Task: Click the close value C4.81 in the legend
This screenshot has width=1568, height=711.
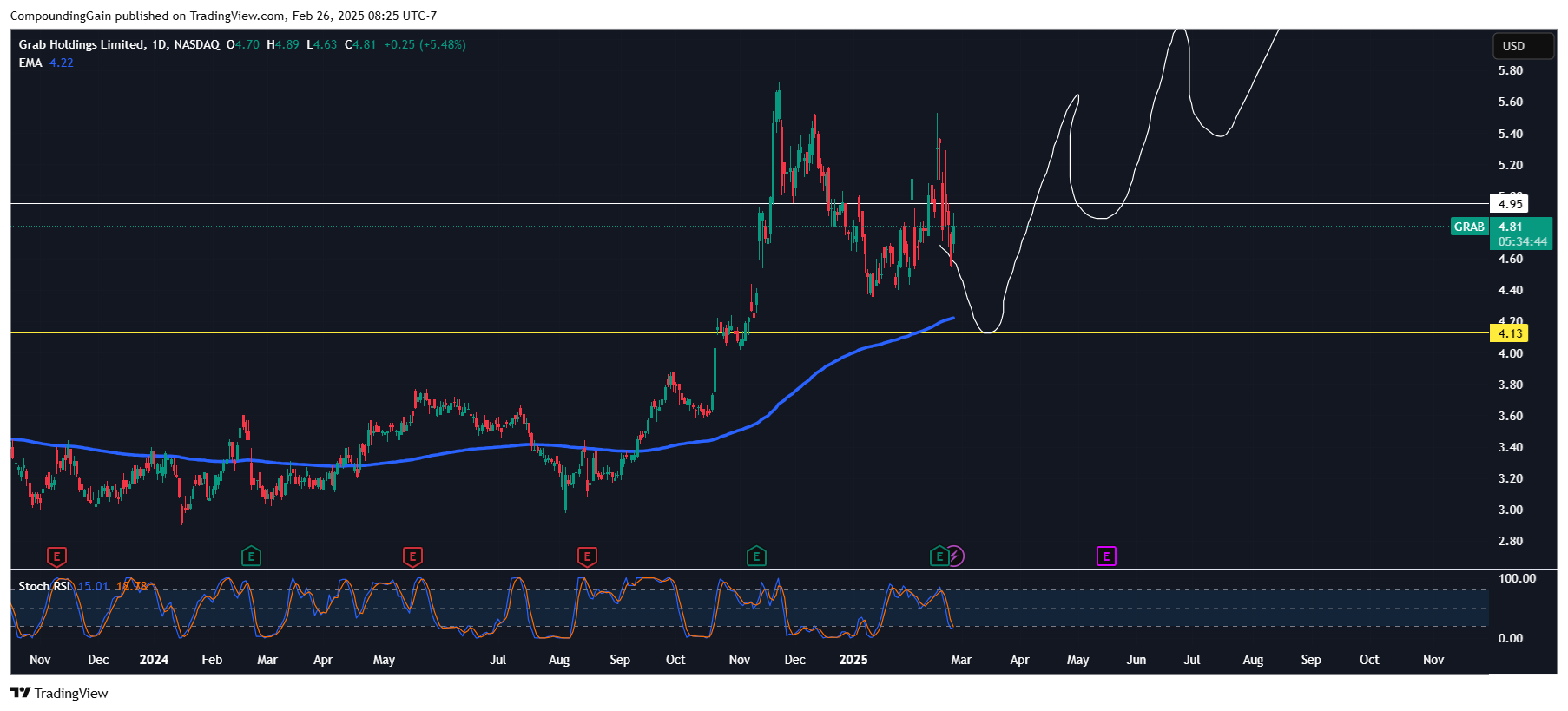Action: [360, 44]
